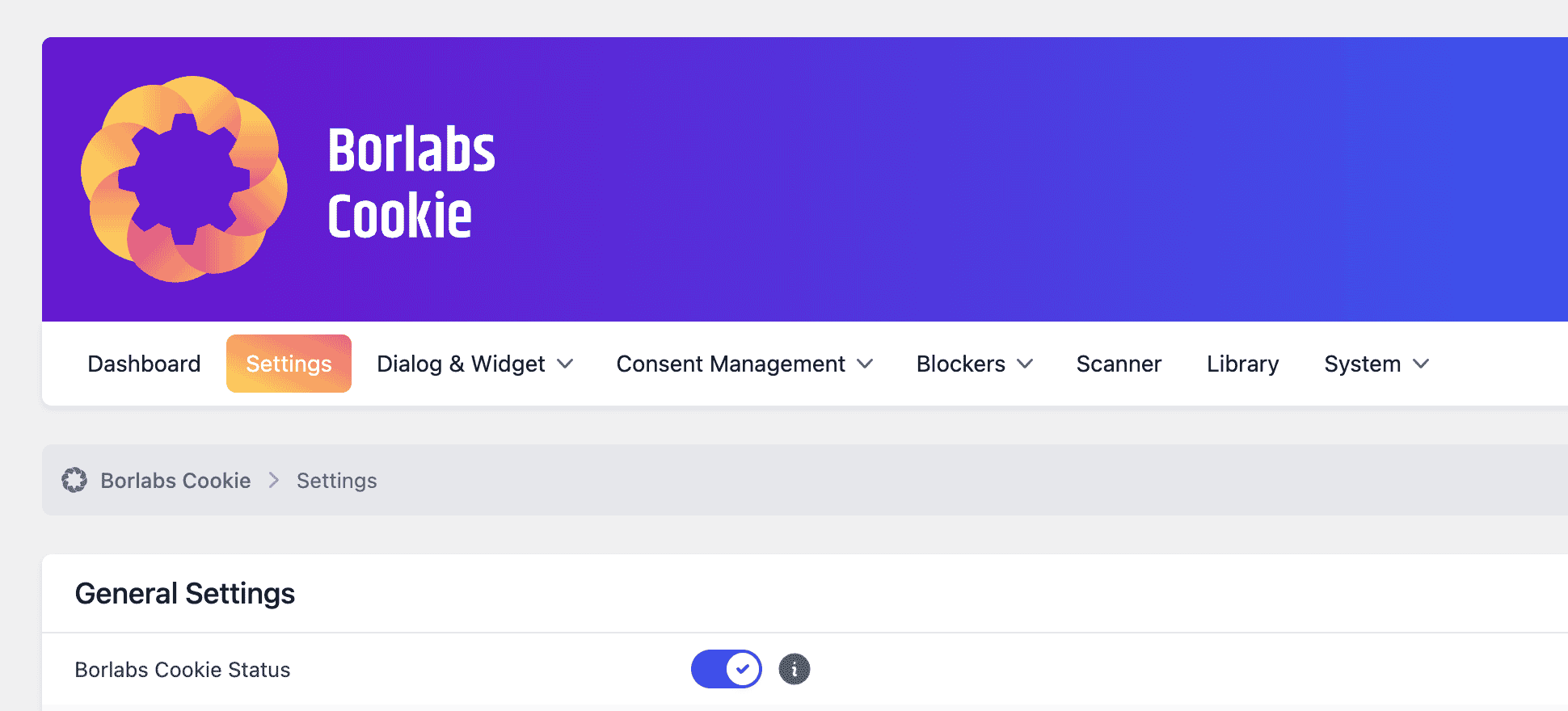1568x711 pixels.
Task: Click the breadcrumb separator arrow
Action: [274, 481]
